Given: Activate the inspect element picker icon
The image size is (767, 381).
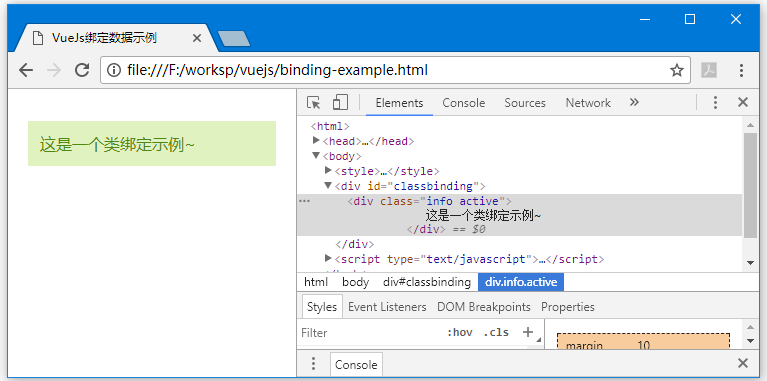Looking at the screenshot, I should click(314, 103).
